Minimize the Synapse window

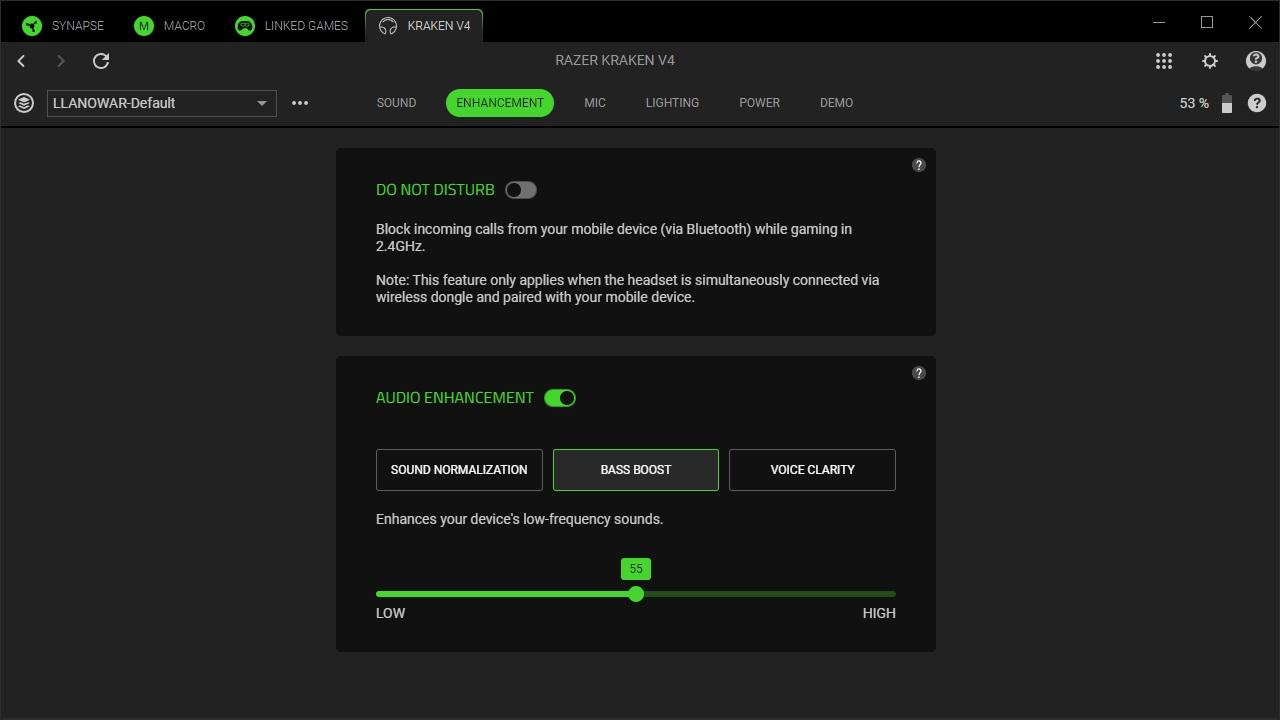pos(1159,22)
